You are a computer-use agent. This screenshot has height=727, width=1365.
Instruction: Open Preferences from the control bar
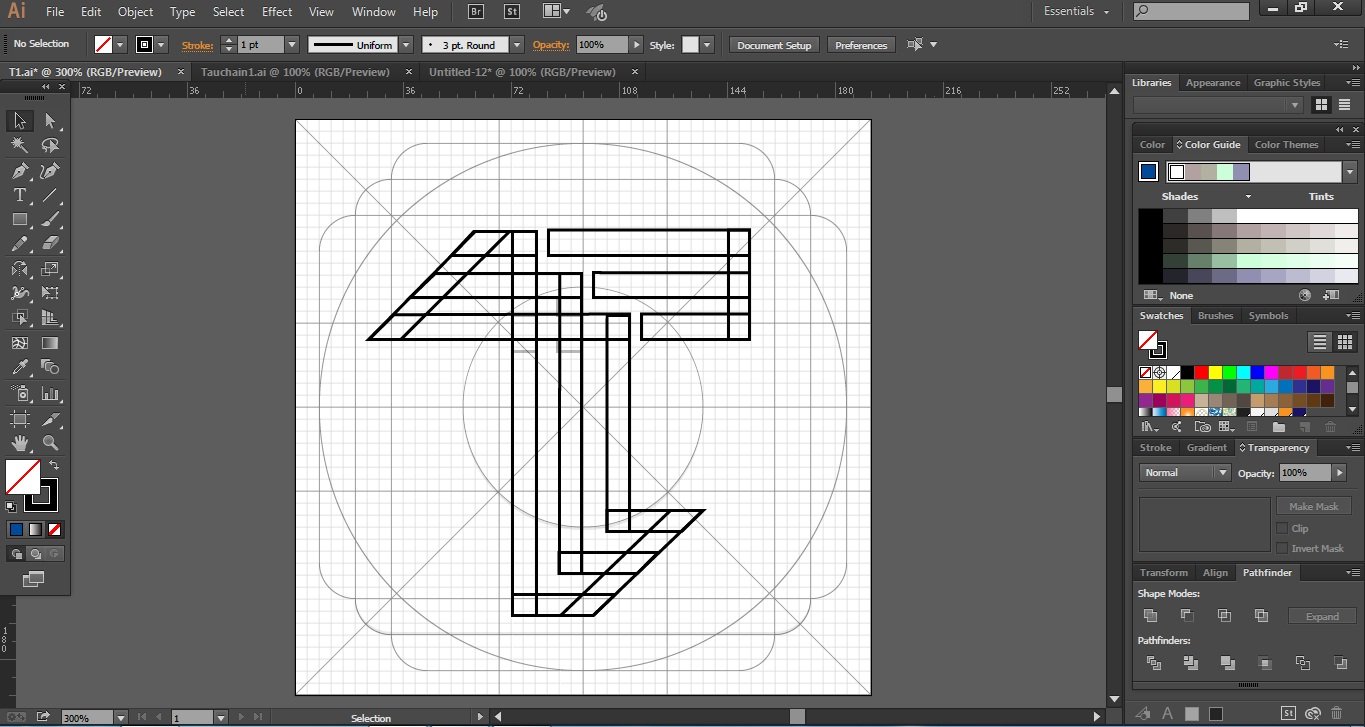[861, 45]
